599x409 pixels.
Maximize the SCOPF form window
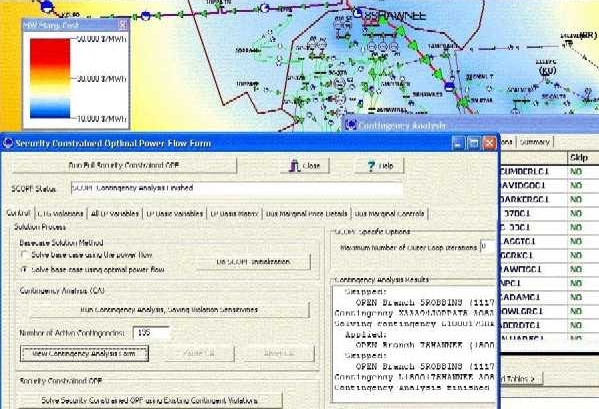click(x=474, y=144)
